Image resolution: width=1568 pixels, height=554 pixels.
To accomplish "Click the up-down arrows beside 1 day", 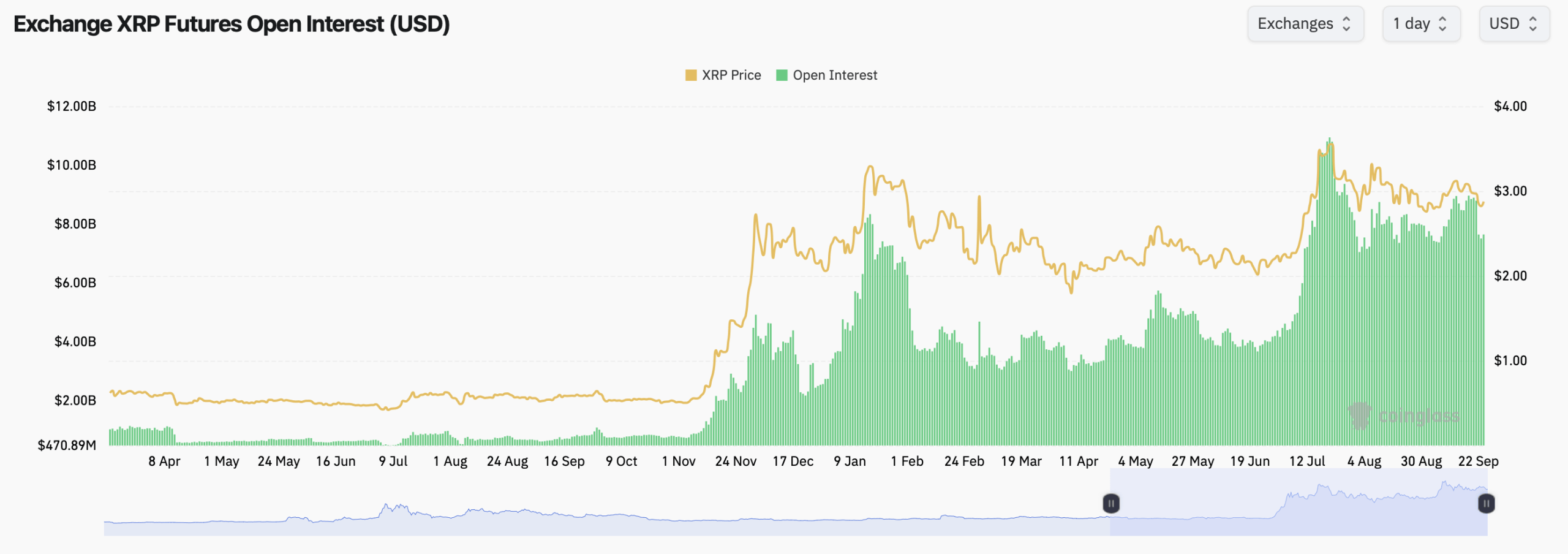I will pyautogui.click(x=1442, y=24).
